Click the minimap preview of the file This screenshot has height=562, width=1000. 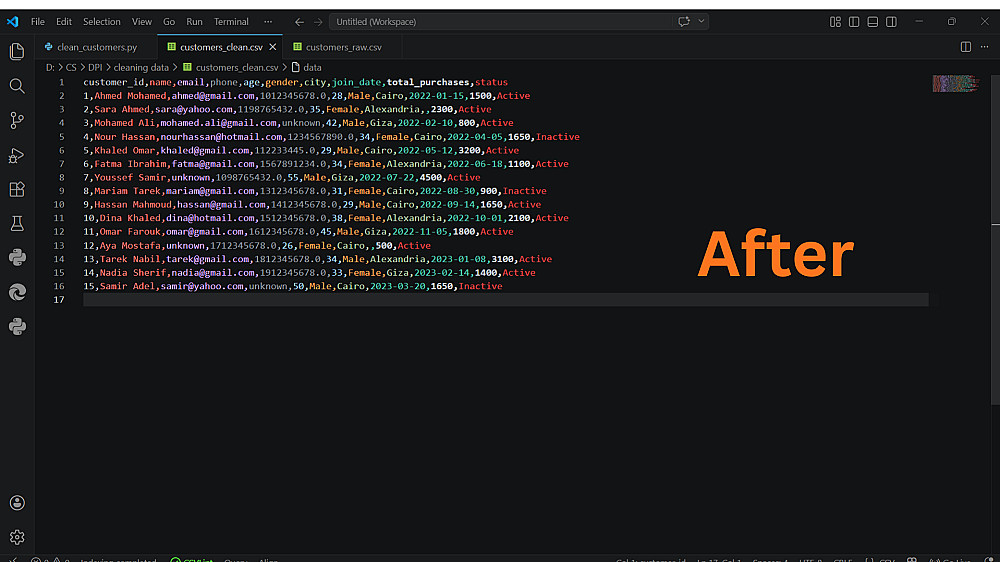click(x=955, y=84)
